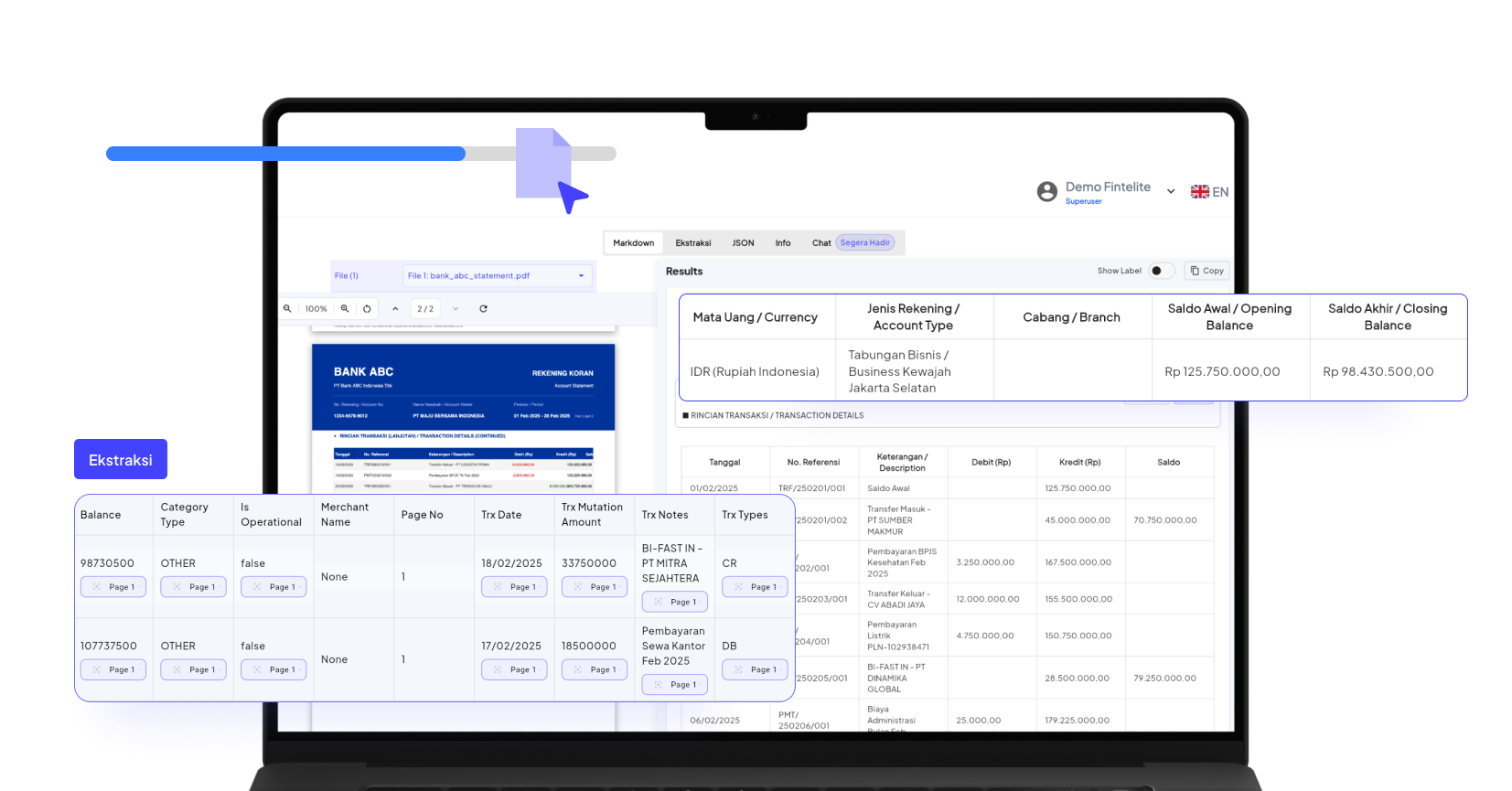Open the Info tab
Screen dimensions: 1512x791
click(x=783, y=243)
